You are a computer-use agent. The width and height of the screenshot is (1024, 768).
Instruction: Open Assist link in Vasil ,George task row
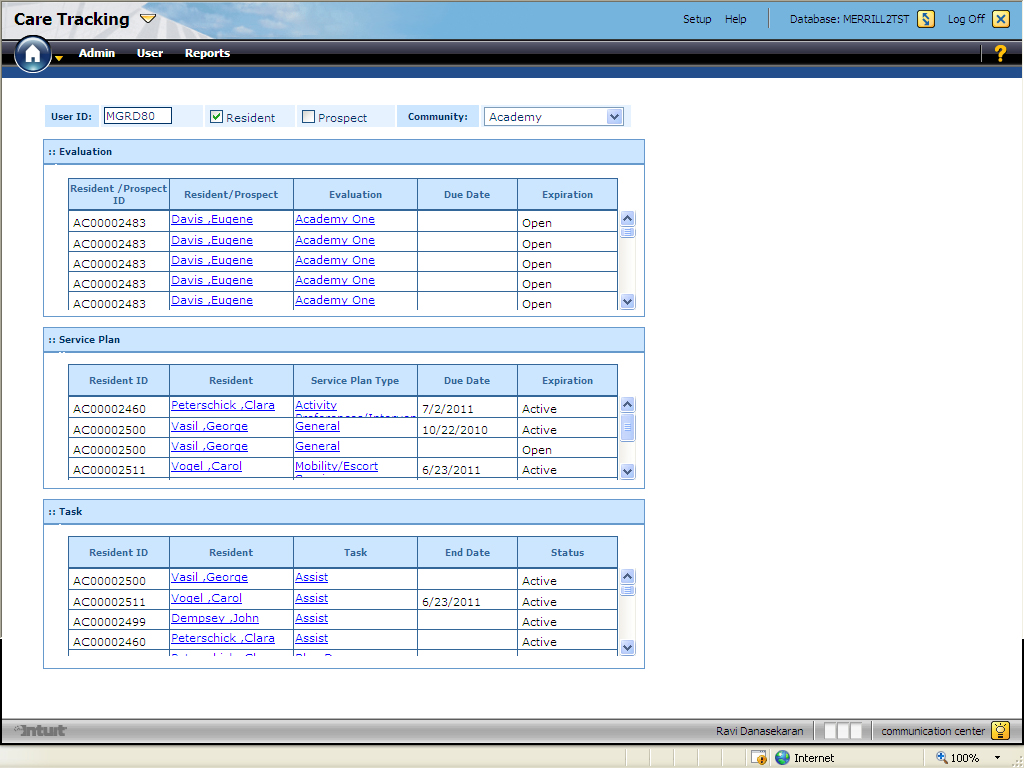pyautogui.click(x=312, y=577)
